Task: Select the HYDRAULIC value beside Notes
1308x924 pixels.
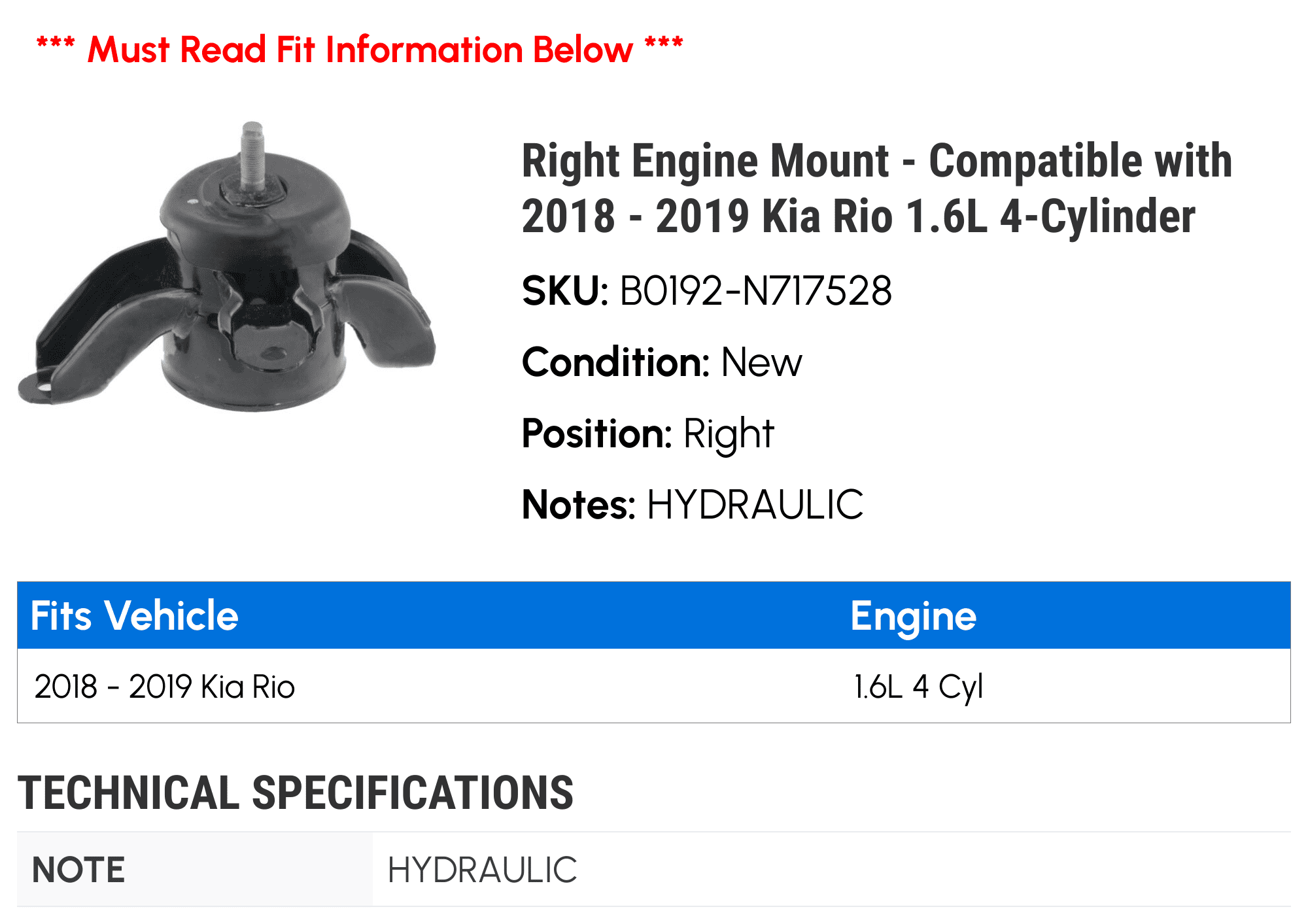Action: coord(755,505)
